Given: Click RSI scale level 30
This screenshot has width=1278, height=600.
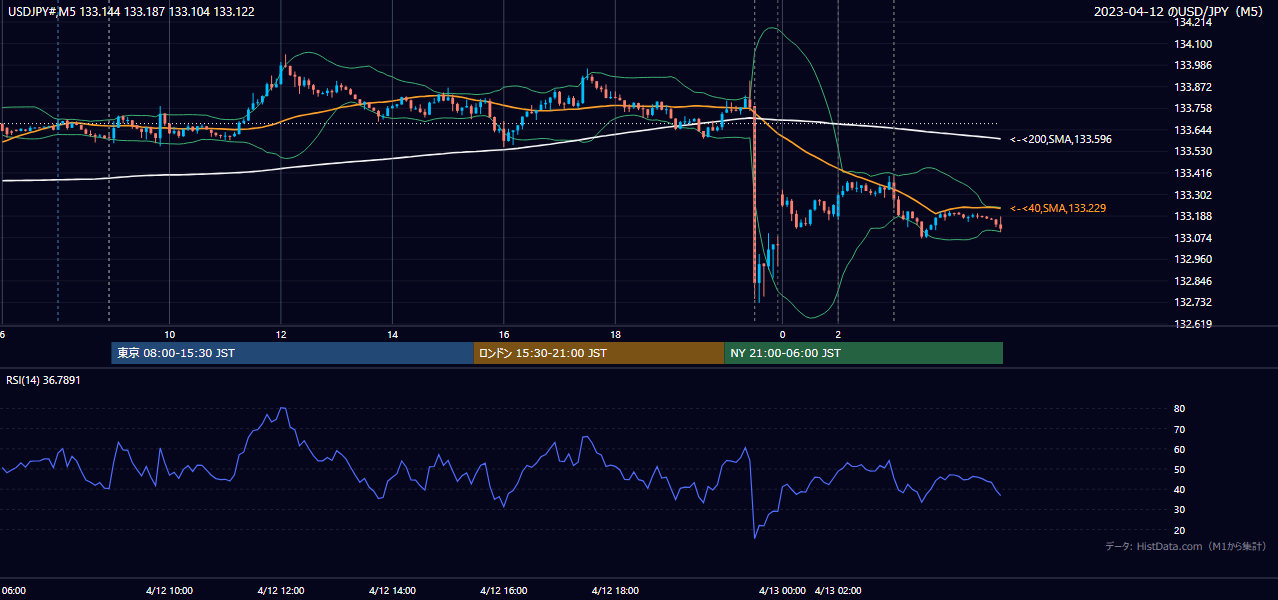Looking at the screenshot, I should pos(1180,510).
